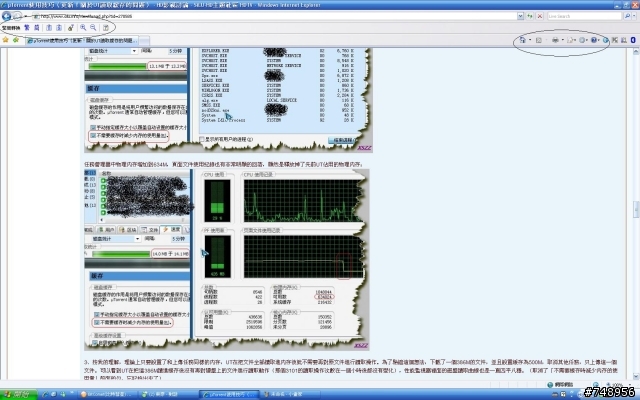
Task: Expand the Home button dropdown arrow
Action: click(x=530, y=40)
